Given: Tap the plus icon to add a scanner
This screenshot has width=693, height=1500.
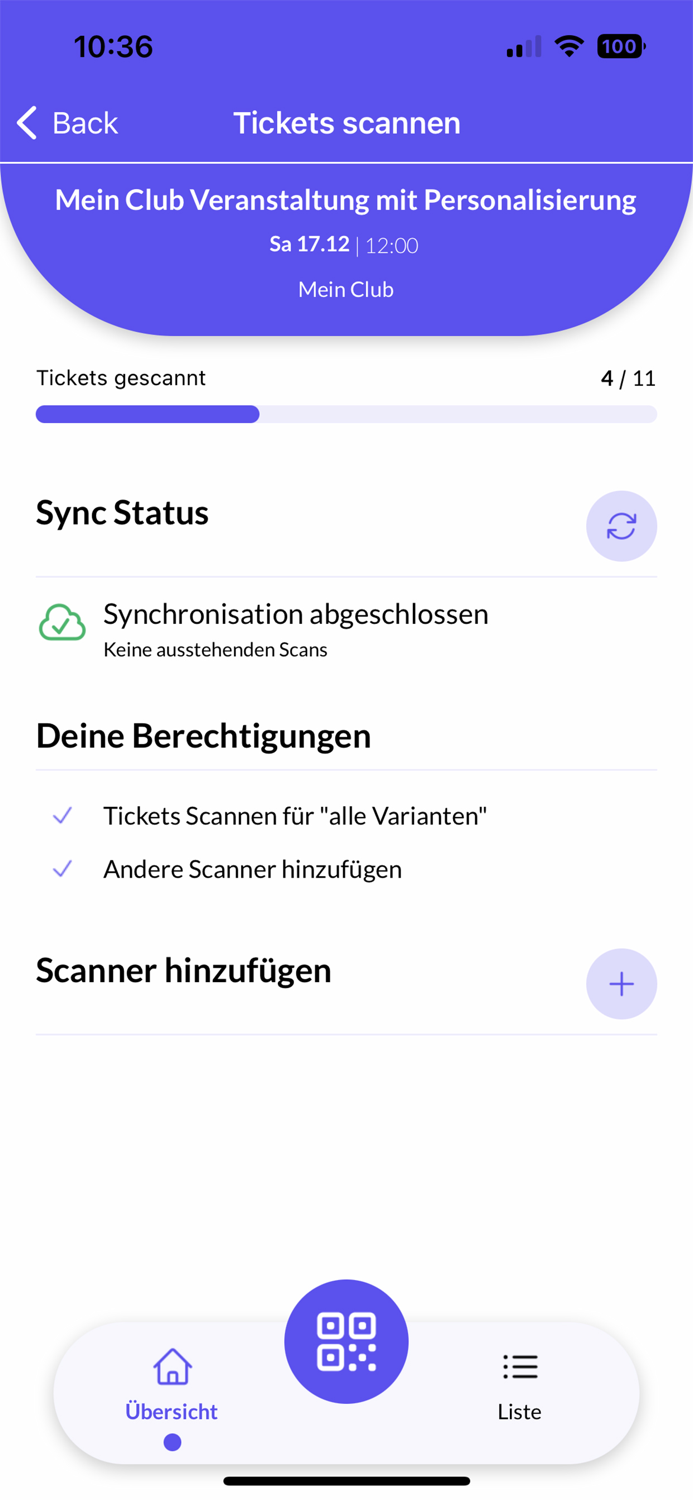Looking at the screenshot, I should tap(621, 984).
